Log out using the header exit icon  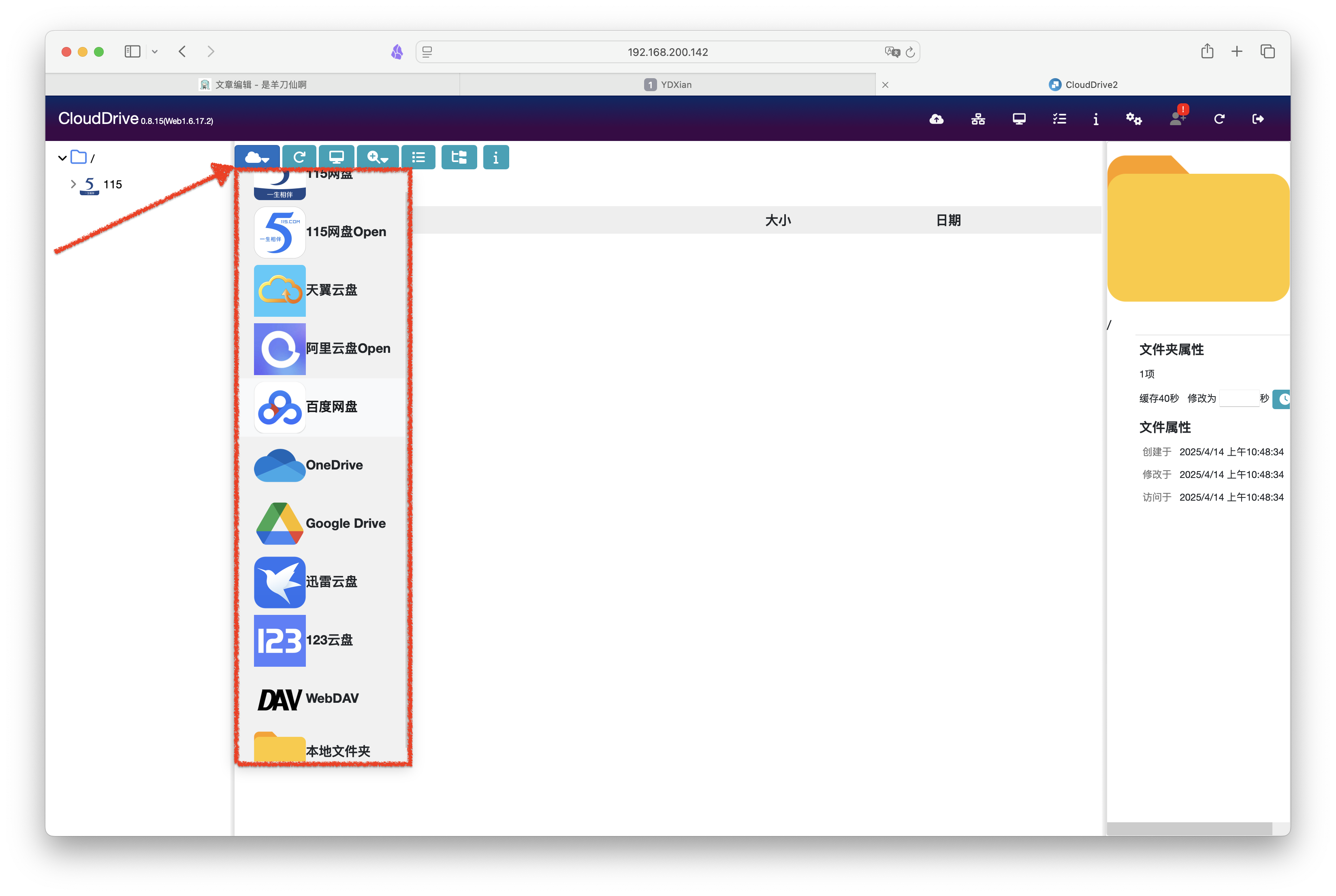pos(1258,119)
